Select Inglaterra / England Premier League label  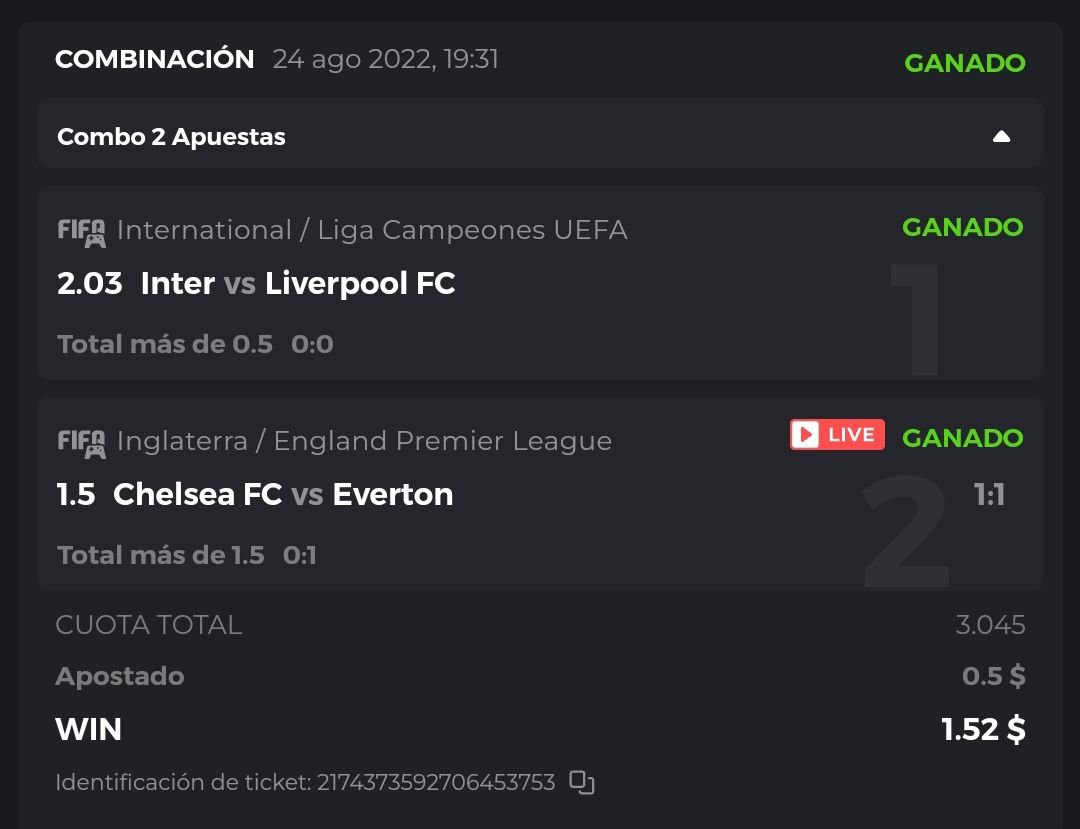click(364, 441)
